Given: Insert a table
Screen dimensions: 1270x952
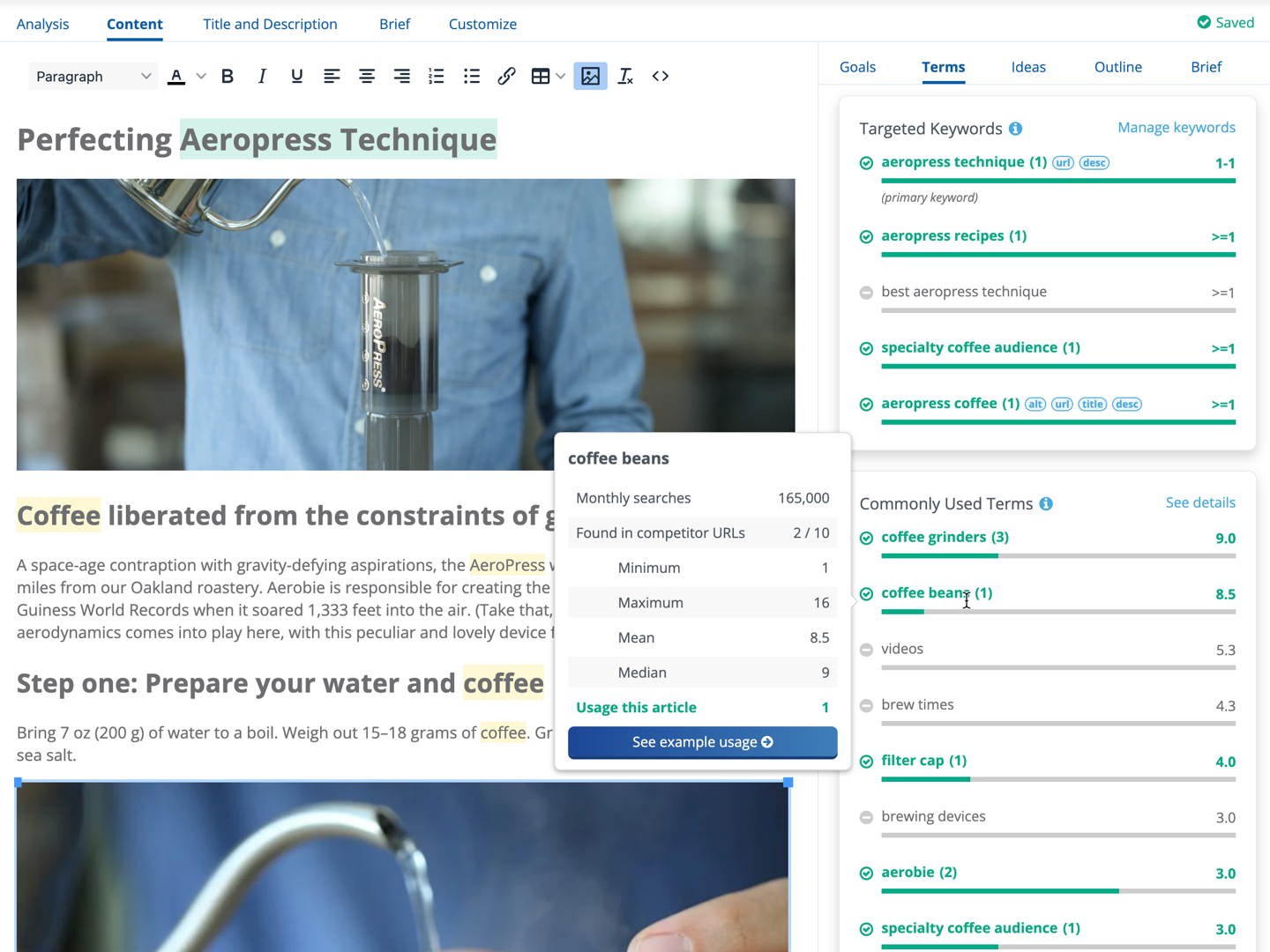Looking at the screenshot, I should click(541, 76).
